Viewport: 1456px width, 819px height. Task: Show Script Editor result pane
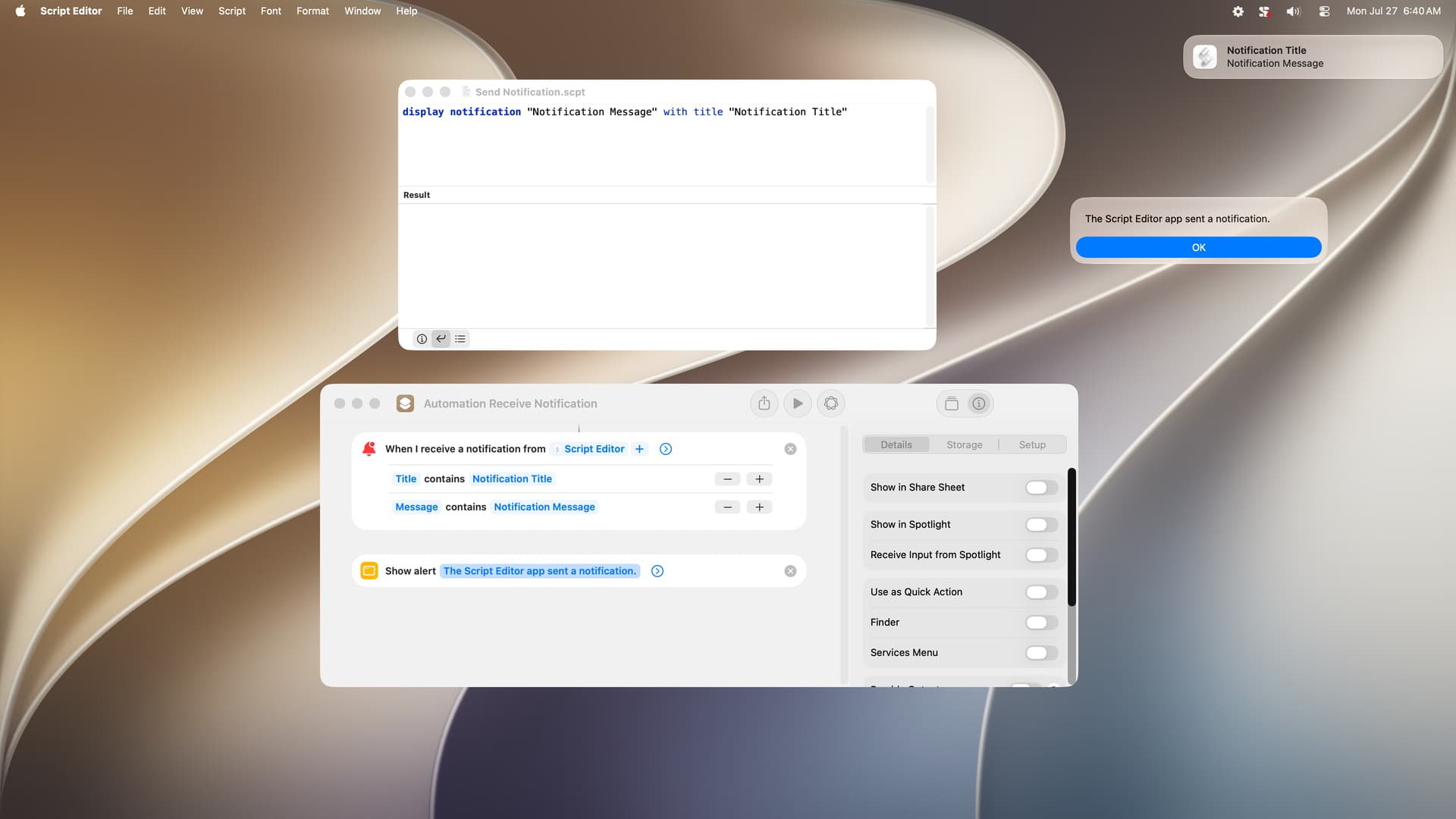click(x=441, y=339)
